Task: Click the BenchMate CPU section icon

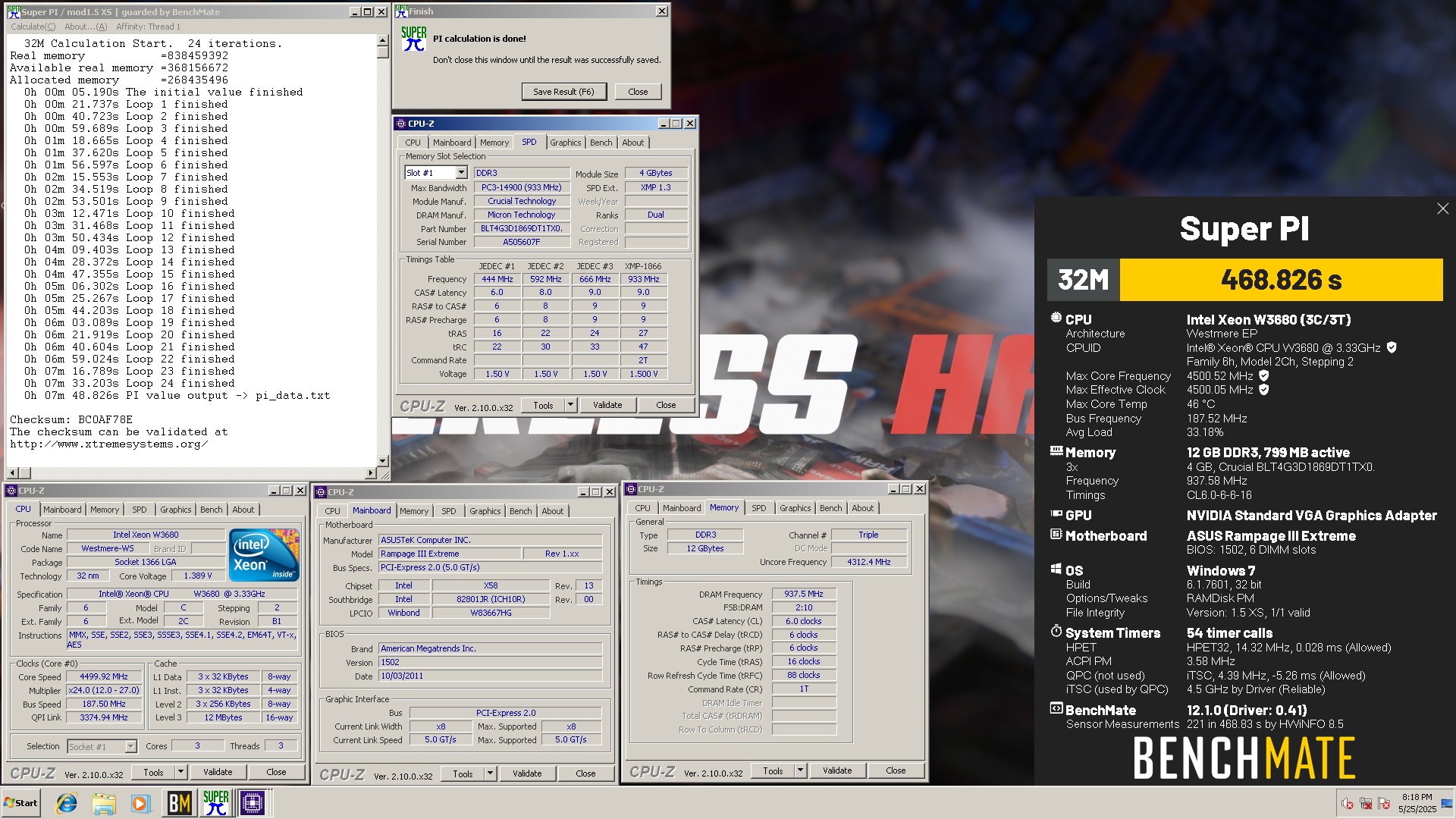Action: point(1056,318)
